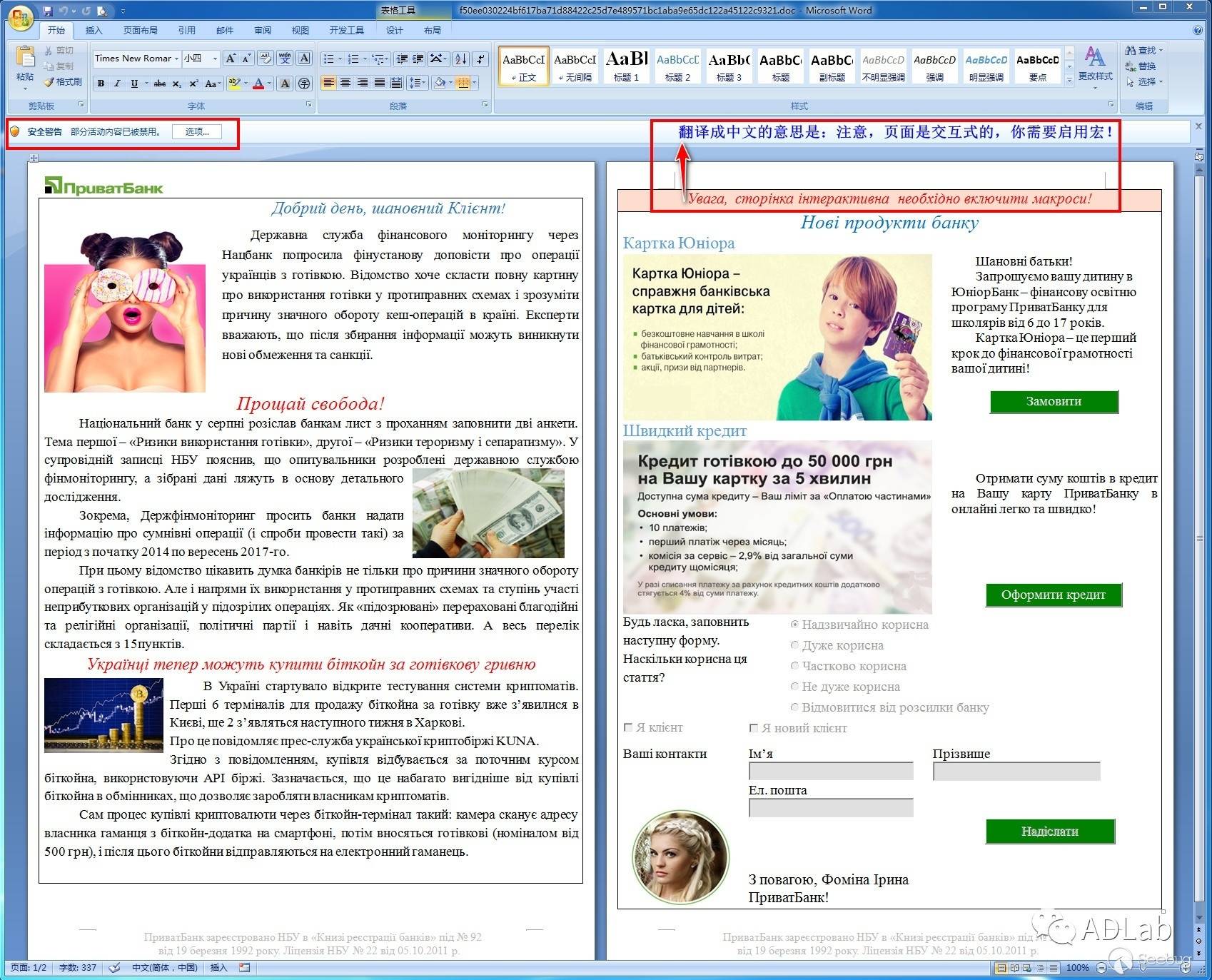This screenshot has height=980, width=1212.
Task: Switch to the 开发工具 Developer tab
Action: (x=347, y=30)
